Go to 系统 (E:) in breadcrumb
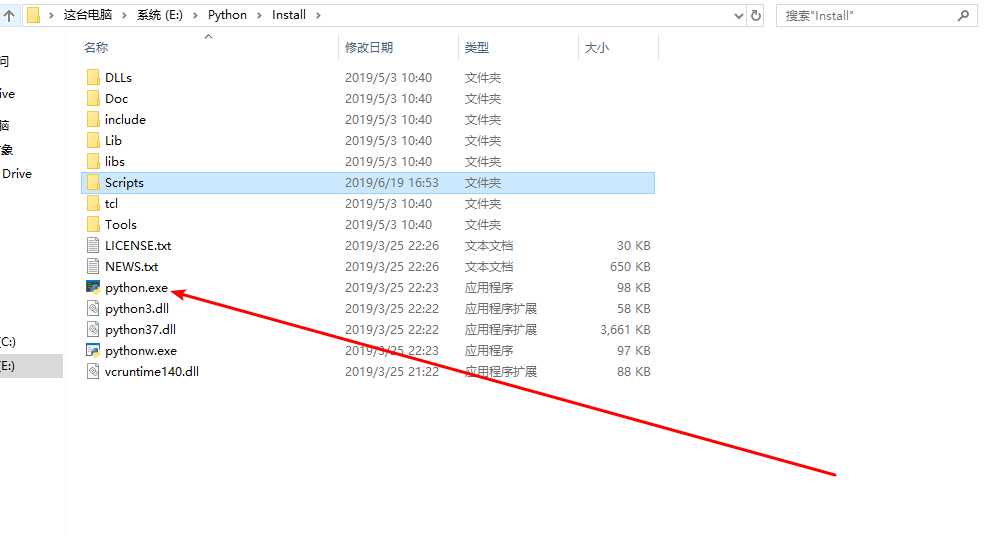The image size is (990, 536). [160, 15]
